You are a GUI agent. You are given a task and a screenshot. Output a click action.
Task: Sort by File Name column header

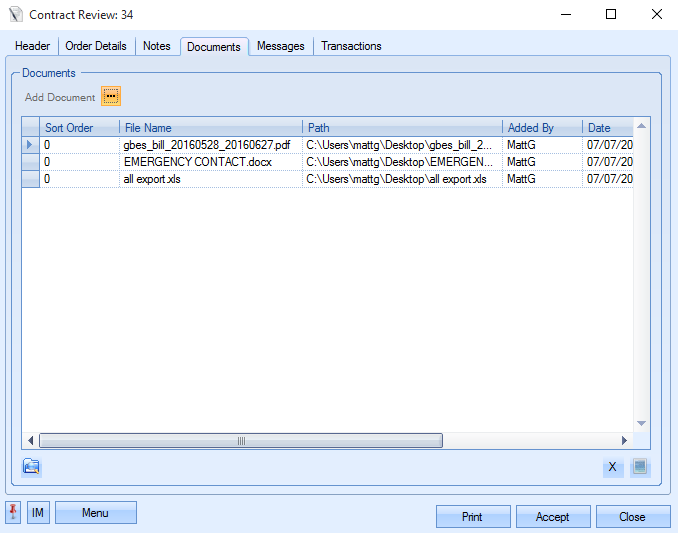click(210, 128)
